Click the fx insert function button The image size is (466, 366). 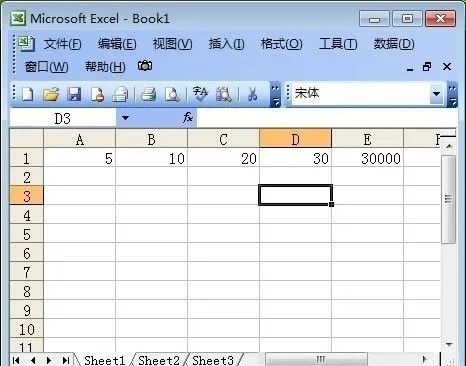point(188,118)
